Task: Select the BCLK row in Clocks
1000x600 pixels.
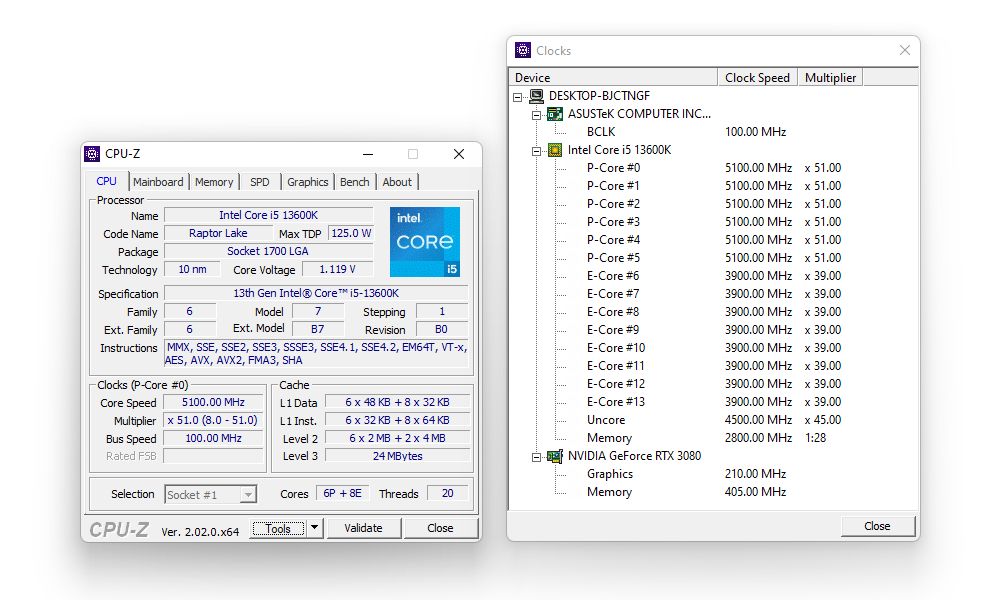Action: (713, 132)
